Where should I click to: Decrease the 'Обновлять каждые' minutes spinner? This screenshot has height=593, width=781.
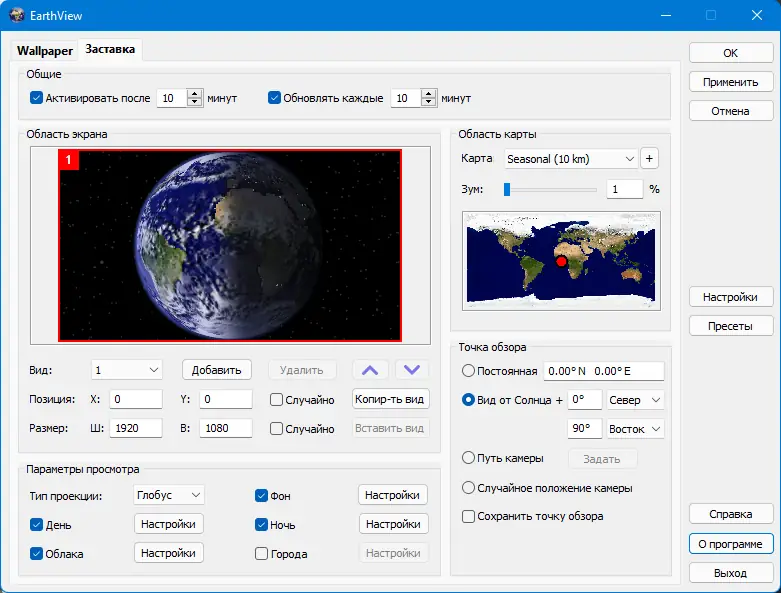(x=429, y=103)
